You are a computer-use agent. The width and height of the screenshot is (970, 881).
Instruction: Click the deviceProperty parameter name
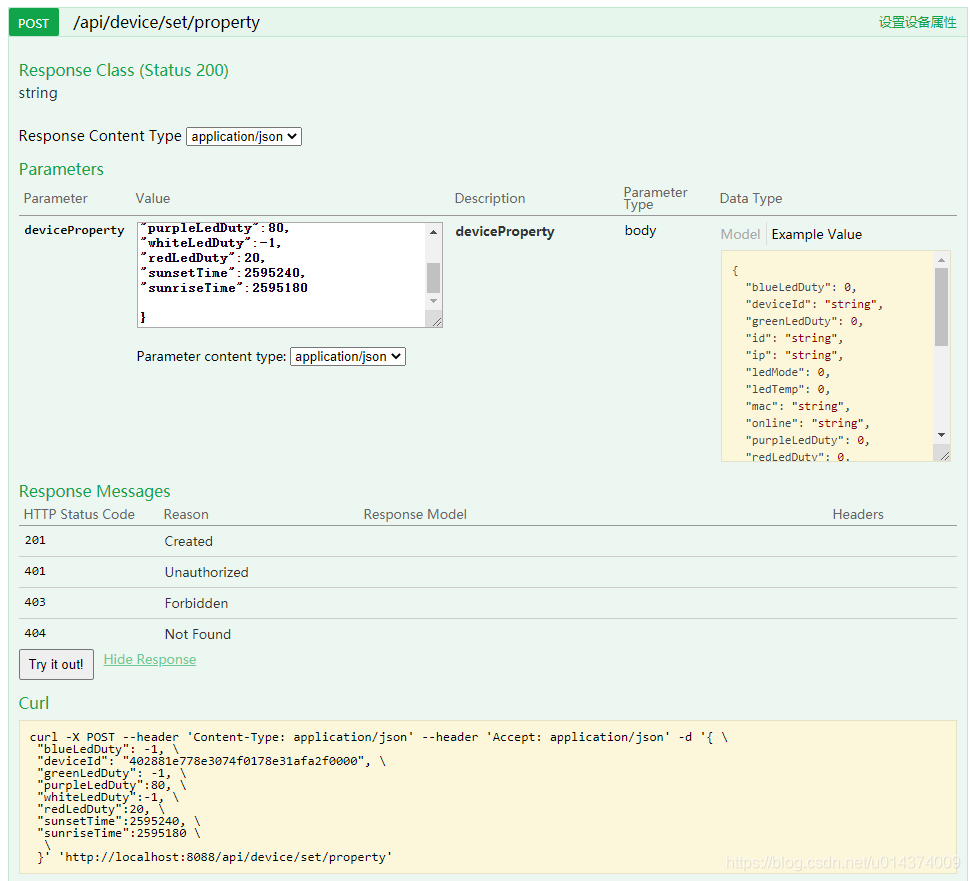pyautogui.click(x=74, y=230)
